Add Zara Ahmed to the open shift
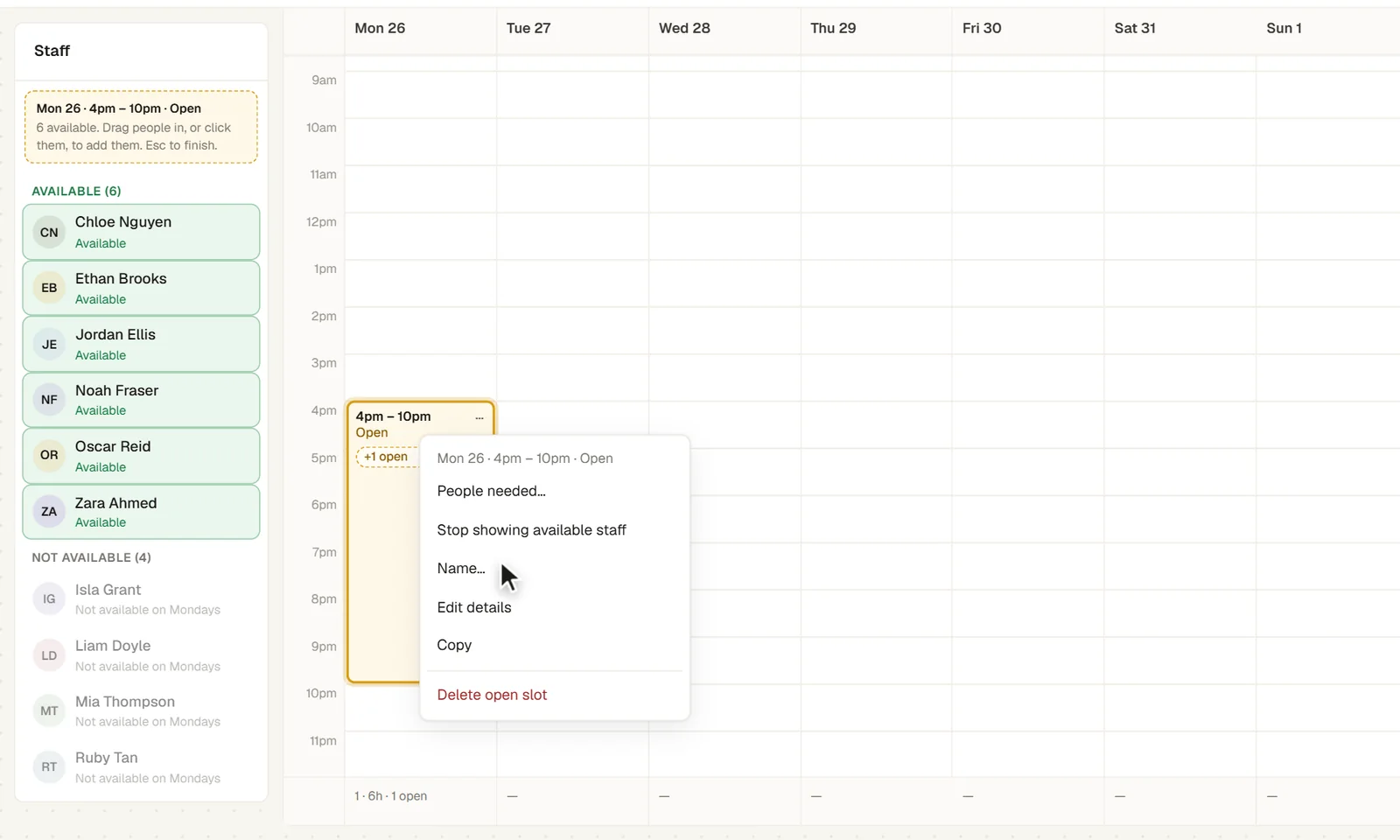Image resolution: width=1400 pixels, height=840 pixels. pyautogui.click(x=141, y=512)
